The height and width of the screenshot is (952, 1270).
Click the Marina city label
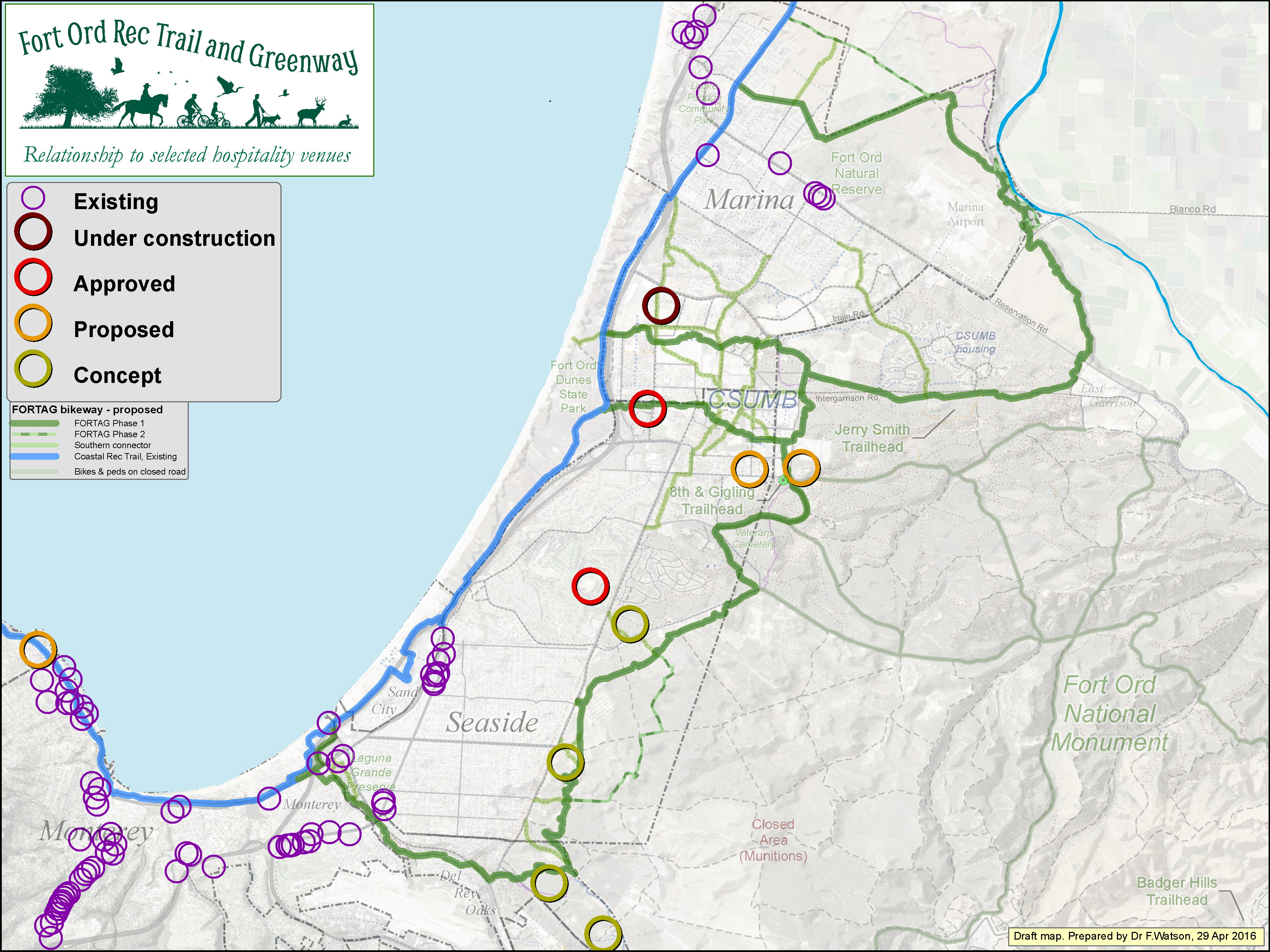click(749, 200)
